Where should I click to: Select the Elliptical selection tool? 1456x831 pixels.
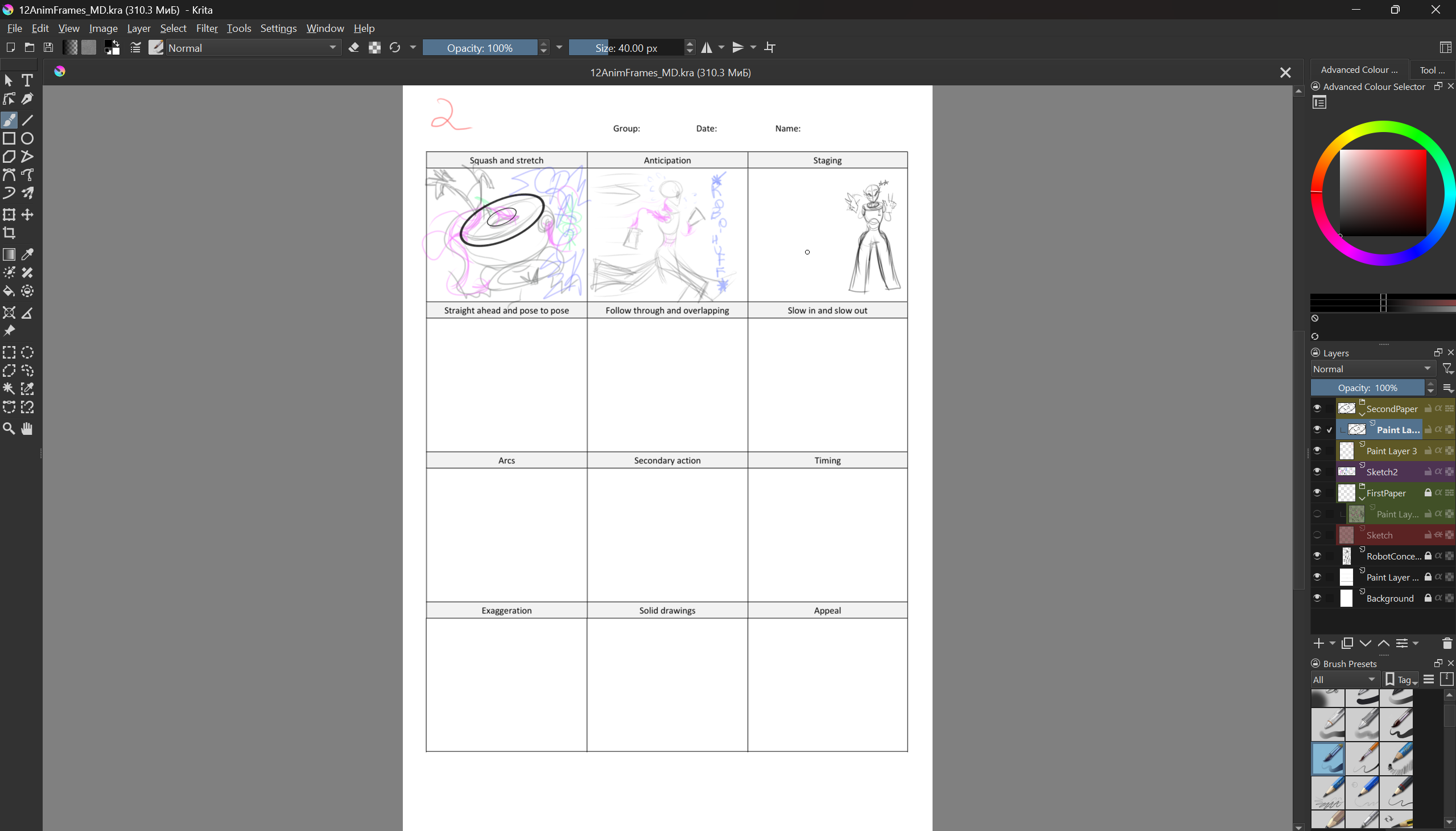tap(27, 353)
